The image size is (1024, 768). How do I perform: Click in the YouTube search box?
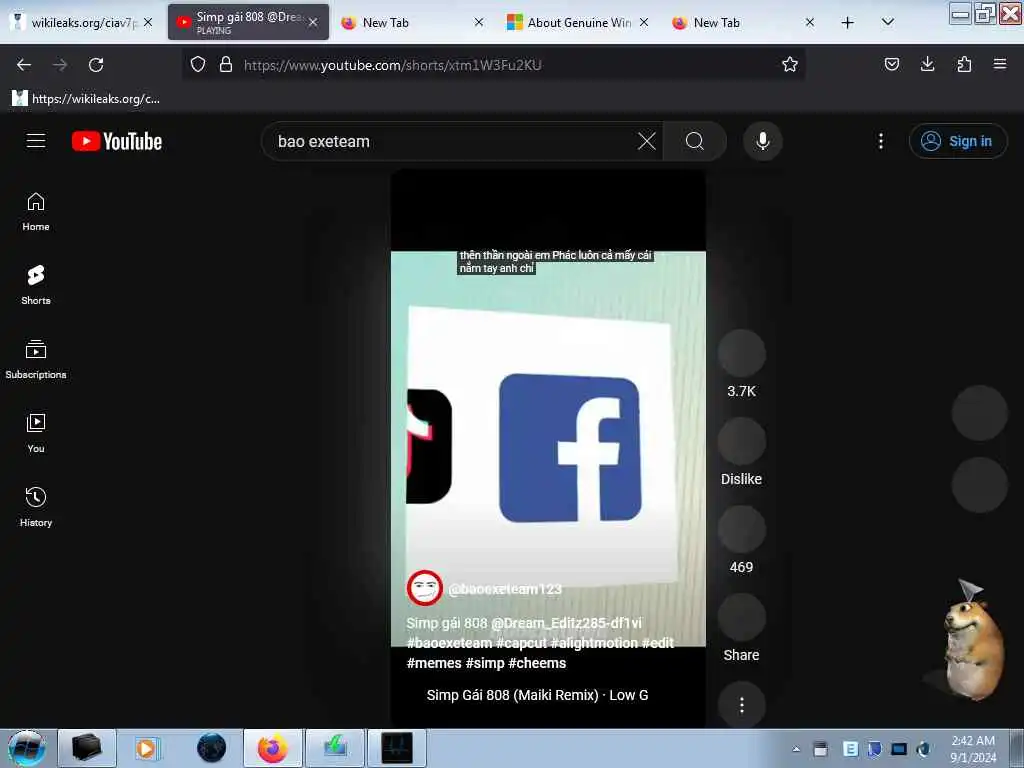tap(451, 141)
